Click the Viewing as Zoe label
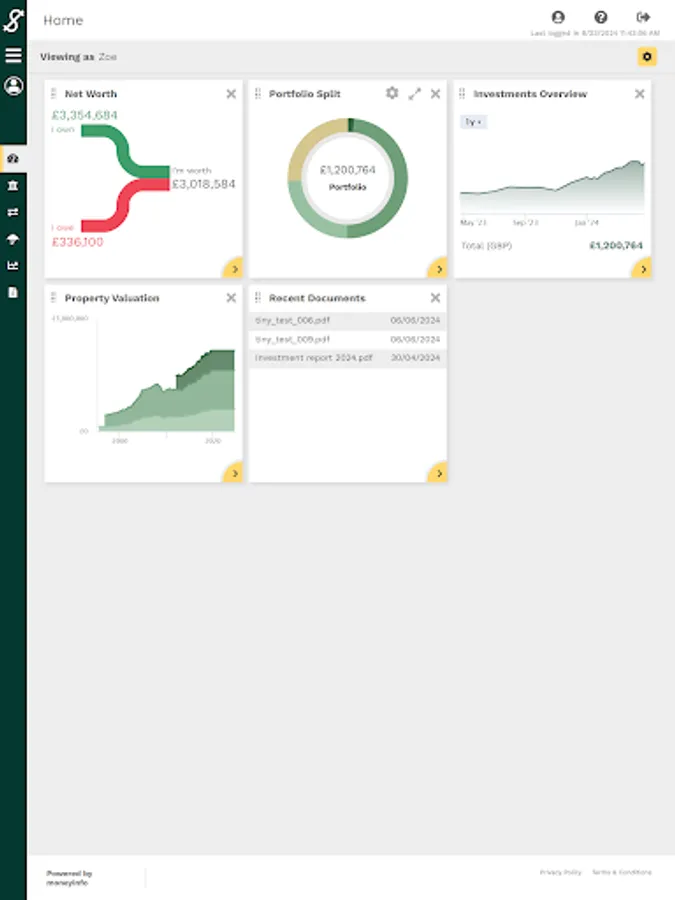The image size is (675, 900). (78, 57)
